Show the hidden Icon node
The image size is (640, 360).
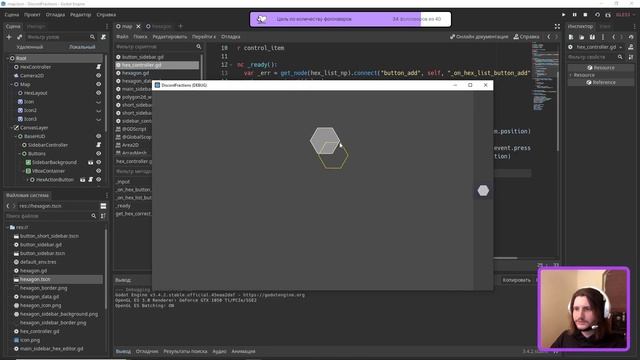pos(98,102)
